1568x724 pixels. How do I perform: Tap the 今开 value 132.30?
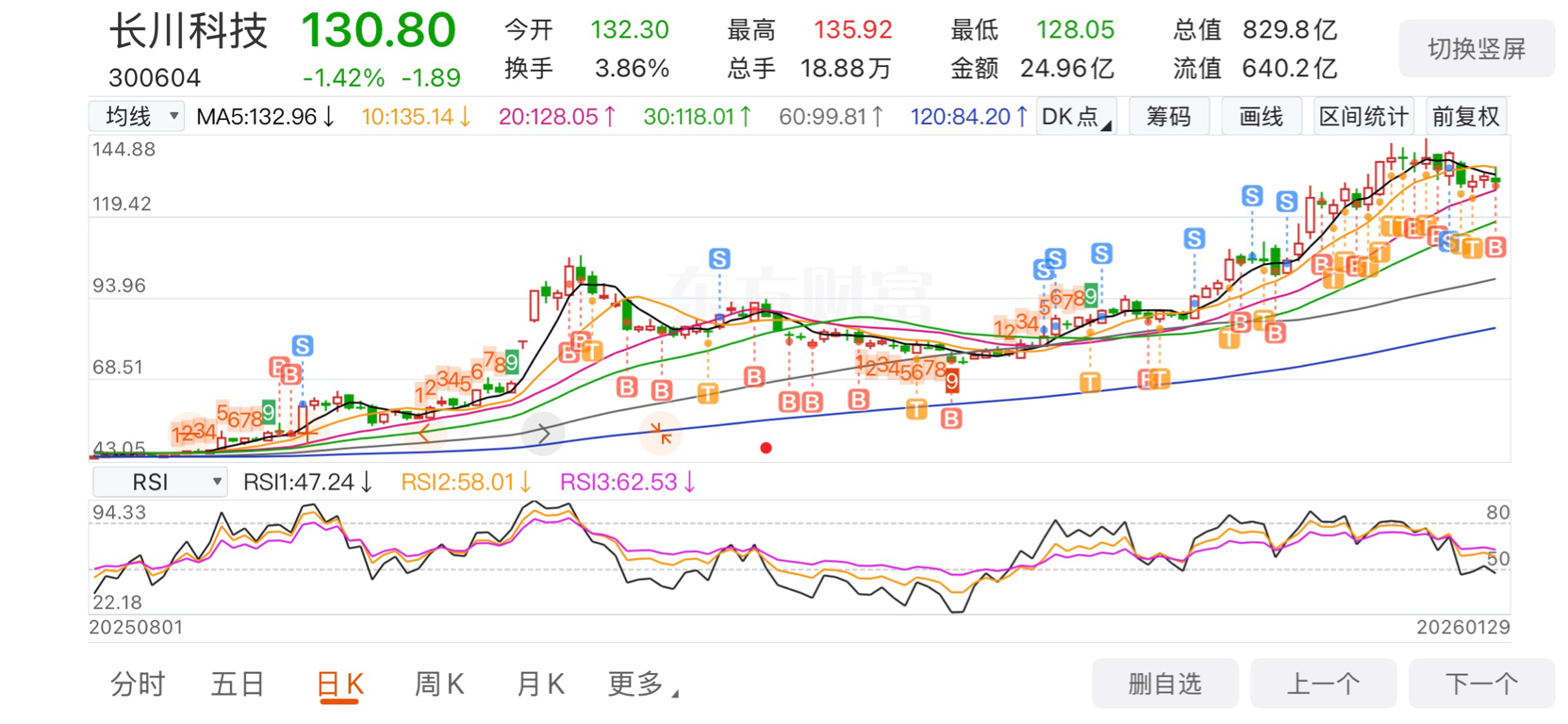(x=630, y=30)
